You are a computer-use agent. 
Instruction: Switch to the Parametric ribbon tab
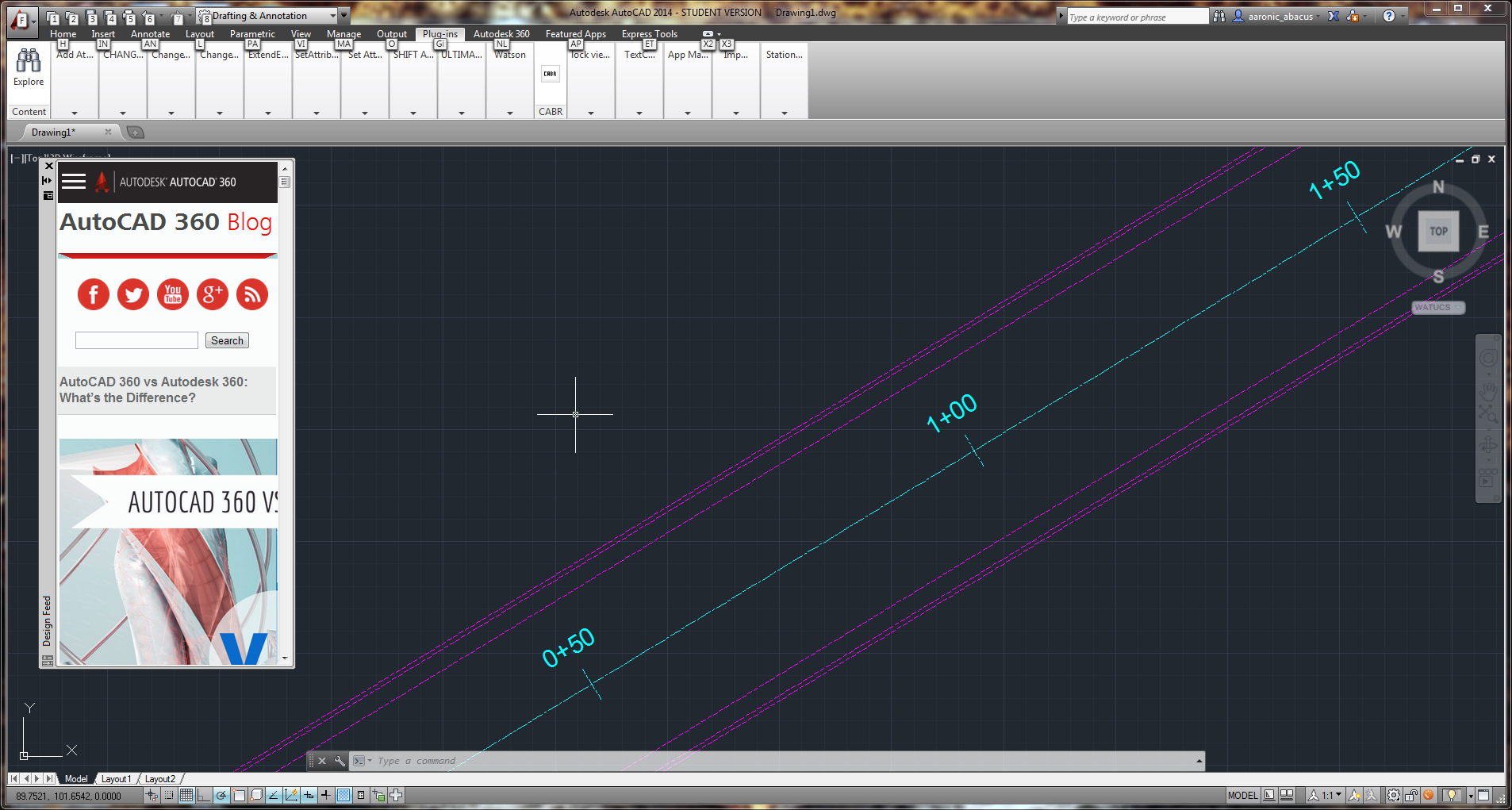pos(252,34)
